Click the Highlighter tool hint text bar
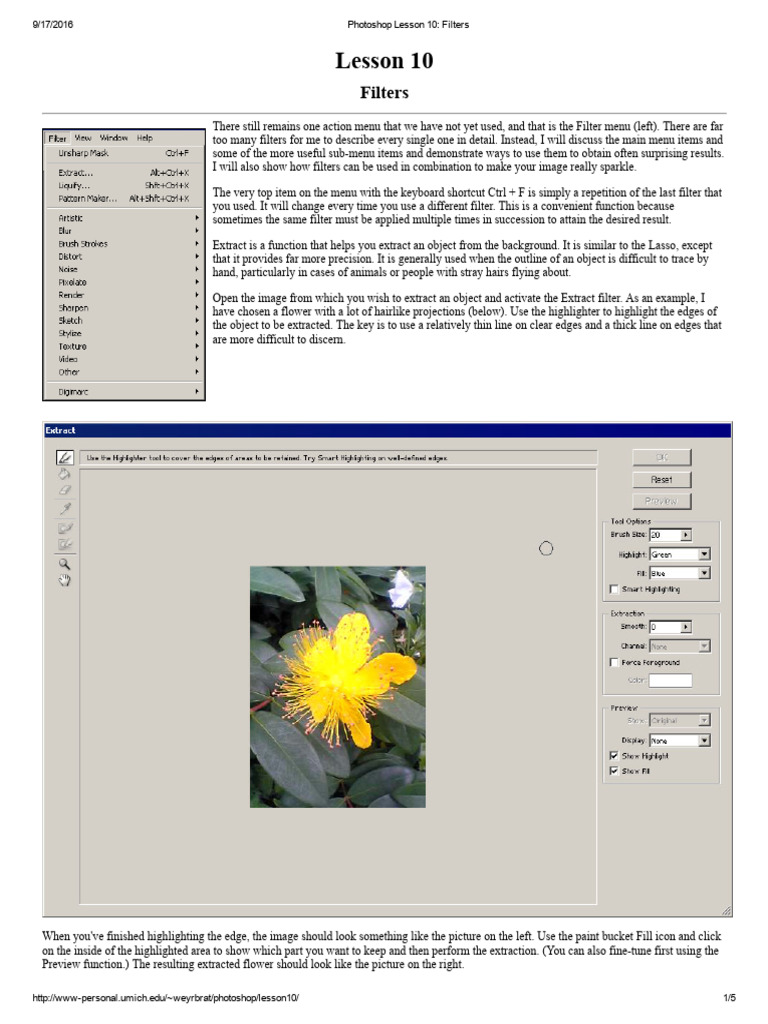768x1024 pixels. click(338, 458)
